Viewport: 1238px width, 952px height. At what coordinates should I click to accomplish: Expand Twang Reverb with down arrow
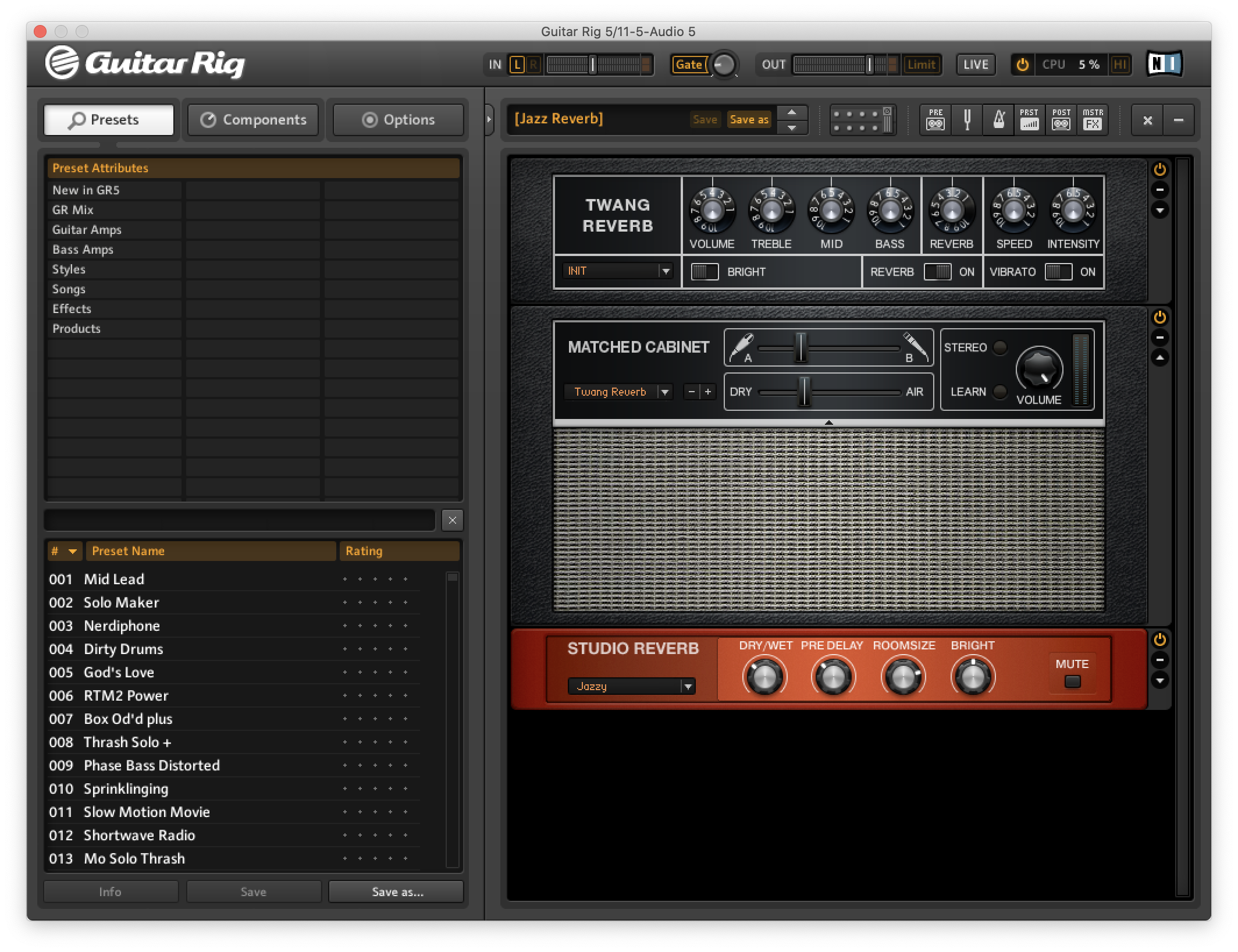(x=1159, y=210)
